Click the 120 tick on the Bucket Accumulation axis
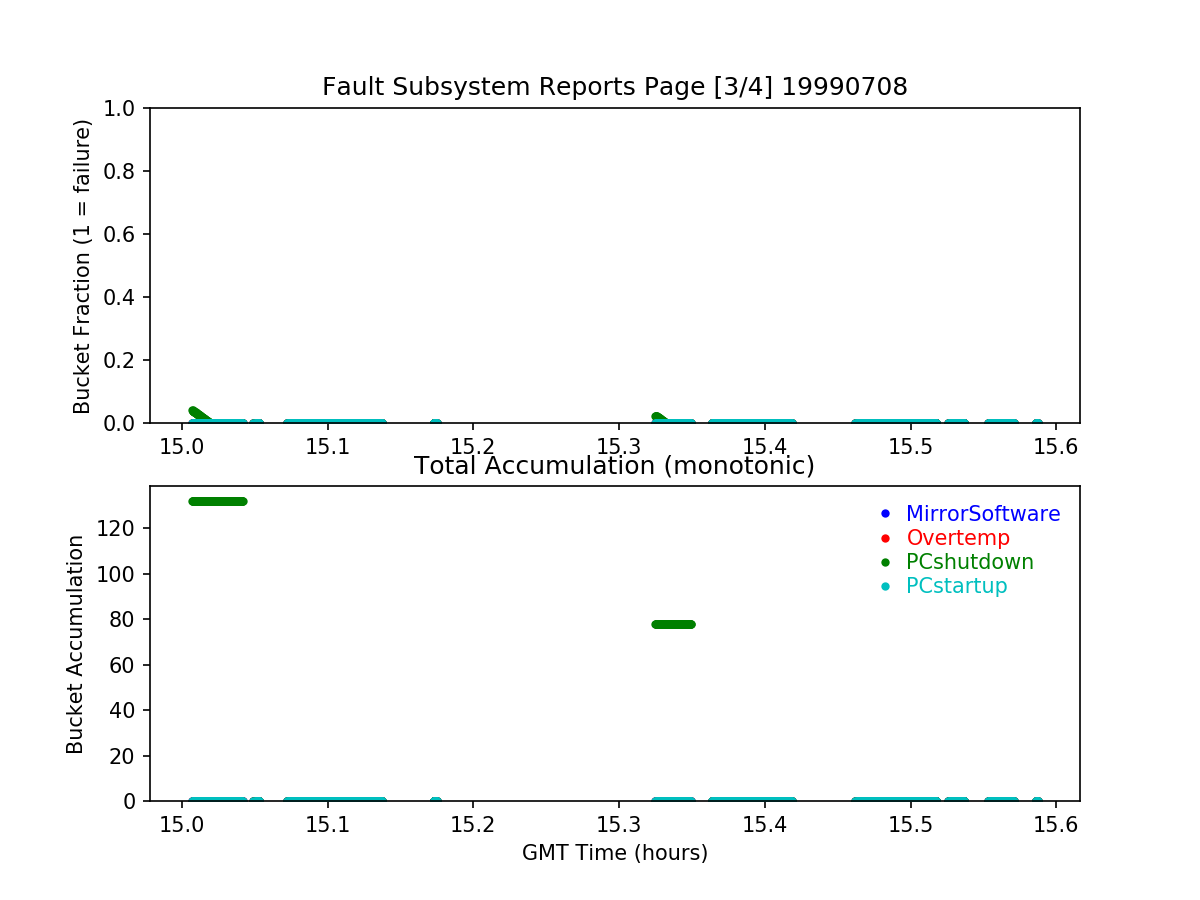This screenshot has width=1200, height=900. [119, 528]
